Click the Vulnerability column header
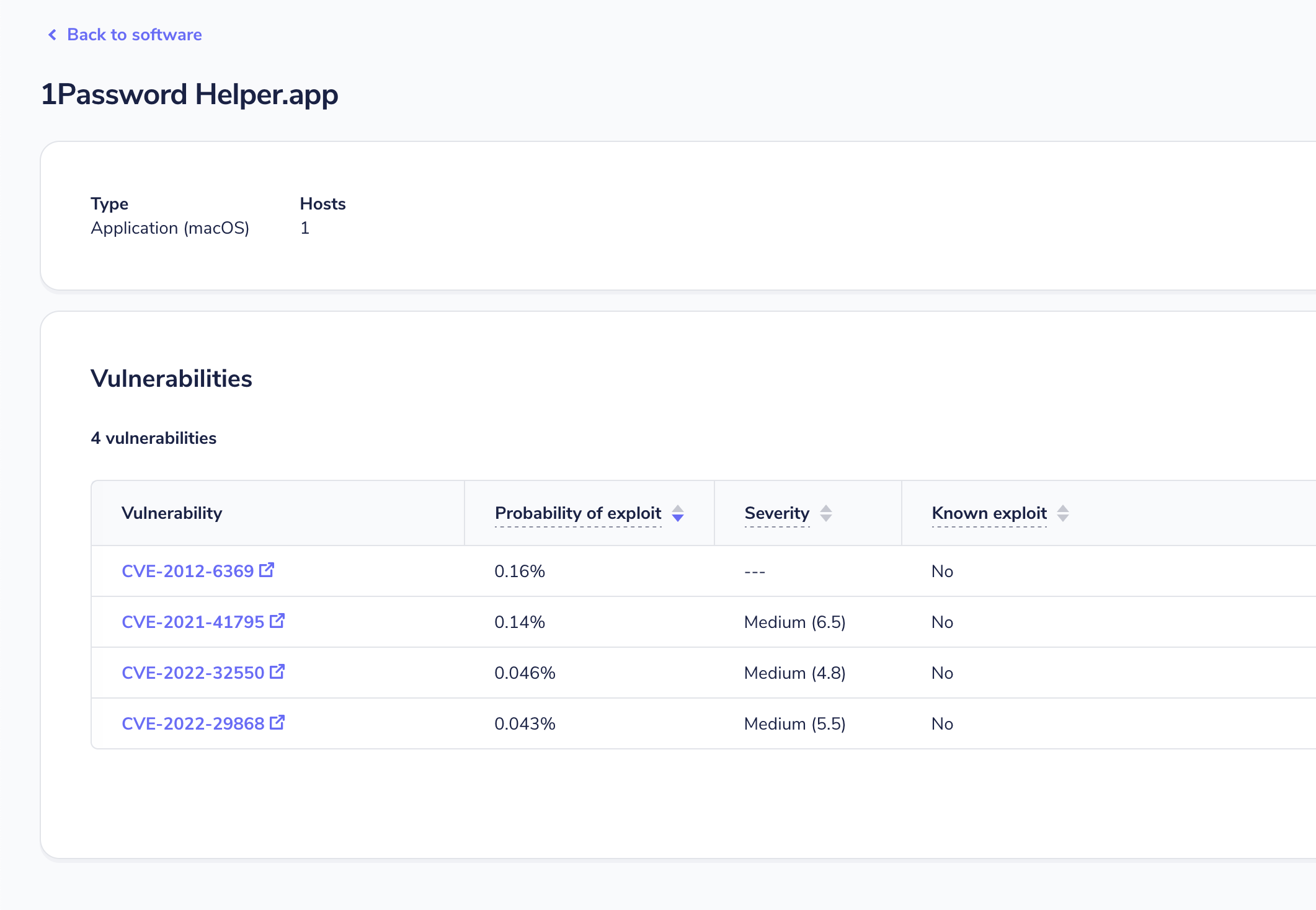This screenshot has height=910, width=1316. (x=172, y=513)
